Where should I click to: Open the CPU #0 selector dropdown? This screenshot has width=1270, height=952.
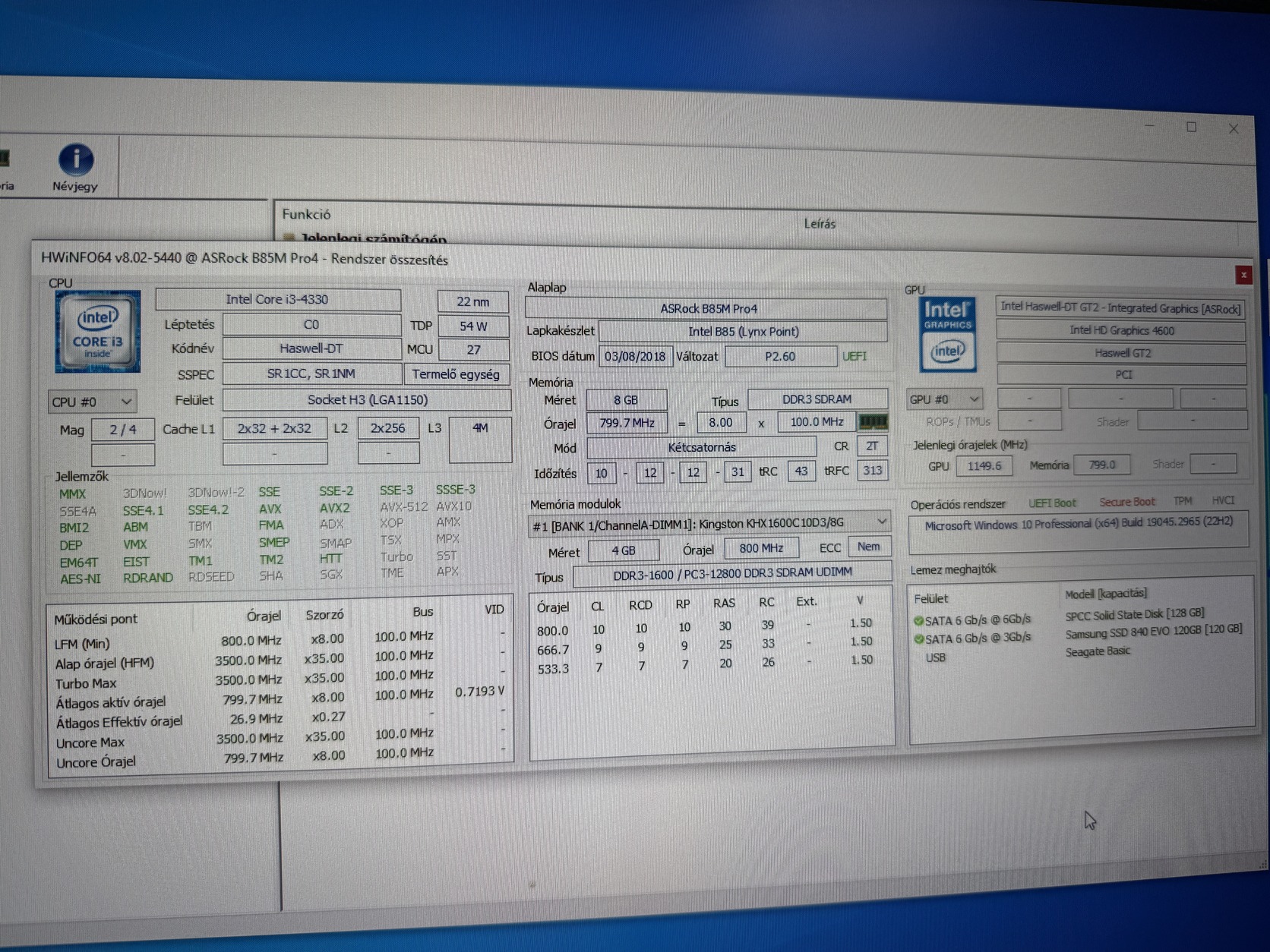point(91,402)
